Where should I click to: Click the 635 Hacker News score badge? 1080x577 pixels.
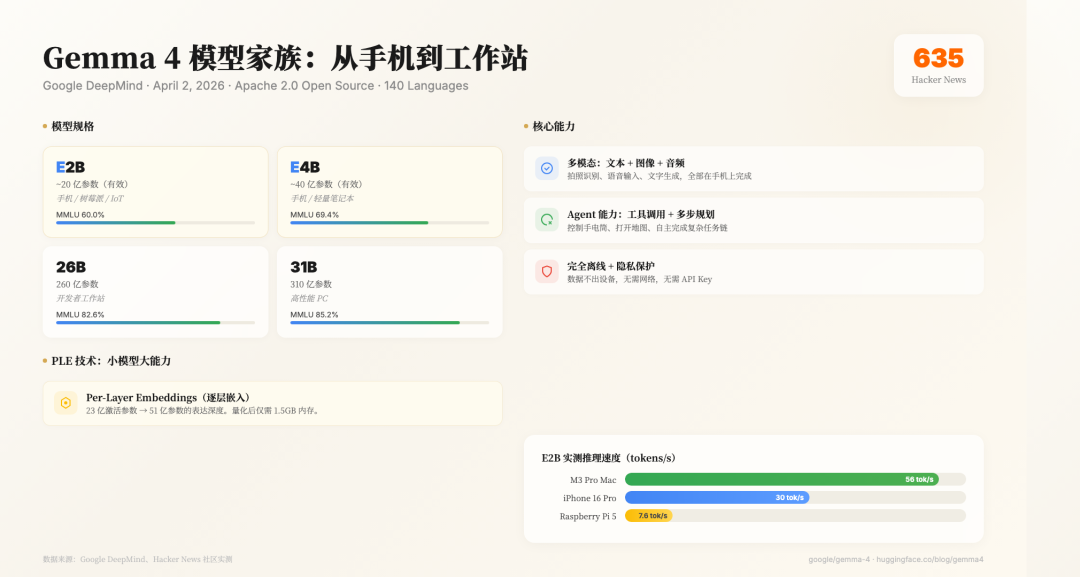tap(938, 65)
